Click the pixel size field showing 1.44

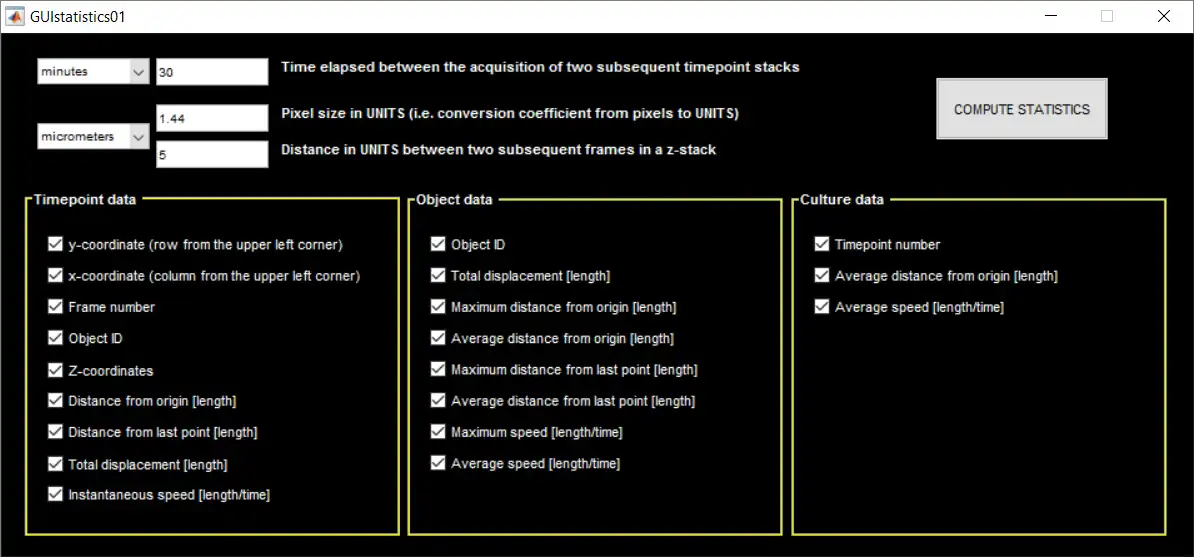click(x=212, y=118)
